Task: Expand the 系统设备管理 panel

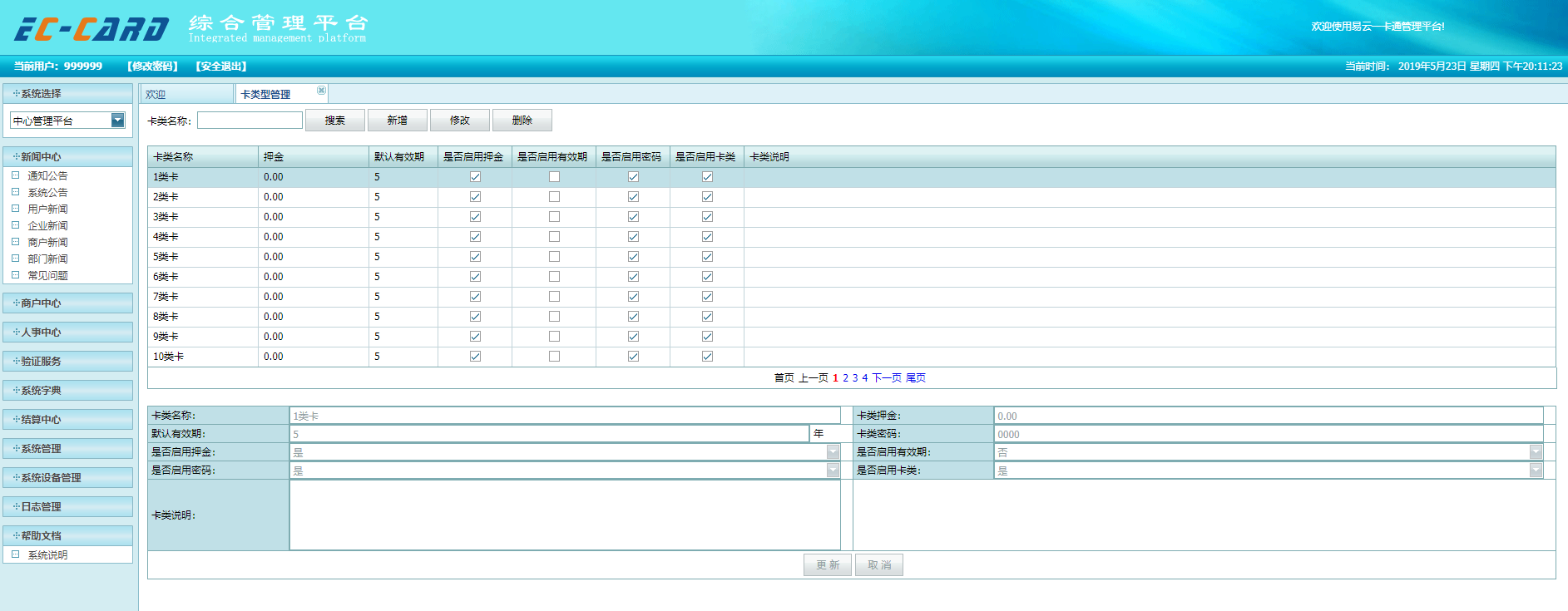Action: (x=68, y=477)
